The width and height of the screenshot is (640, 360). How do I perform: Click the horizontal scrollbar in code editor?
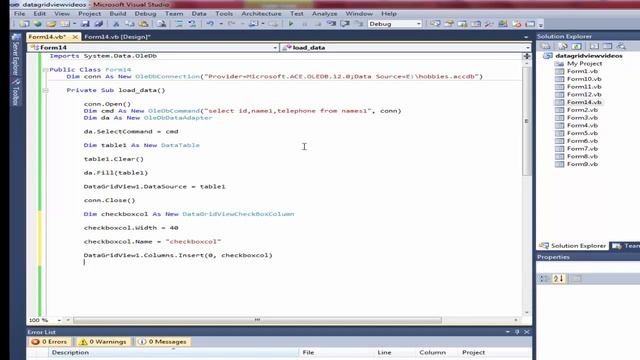pyautogui.click(x=257, y=320)
